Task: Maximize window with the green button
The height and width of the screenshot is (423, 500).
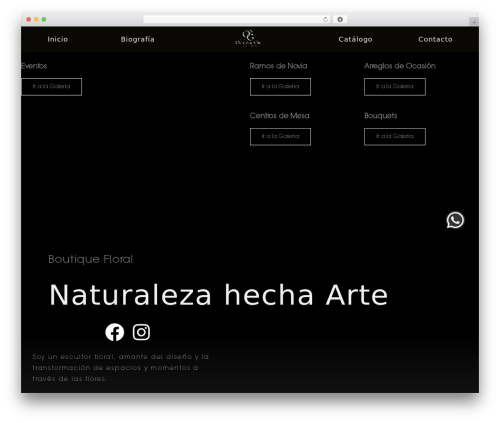Action: click(44, 20)
